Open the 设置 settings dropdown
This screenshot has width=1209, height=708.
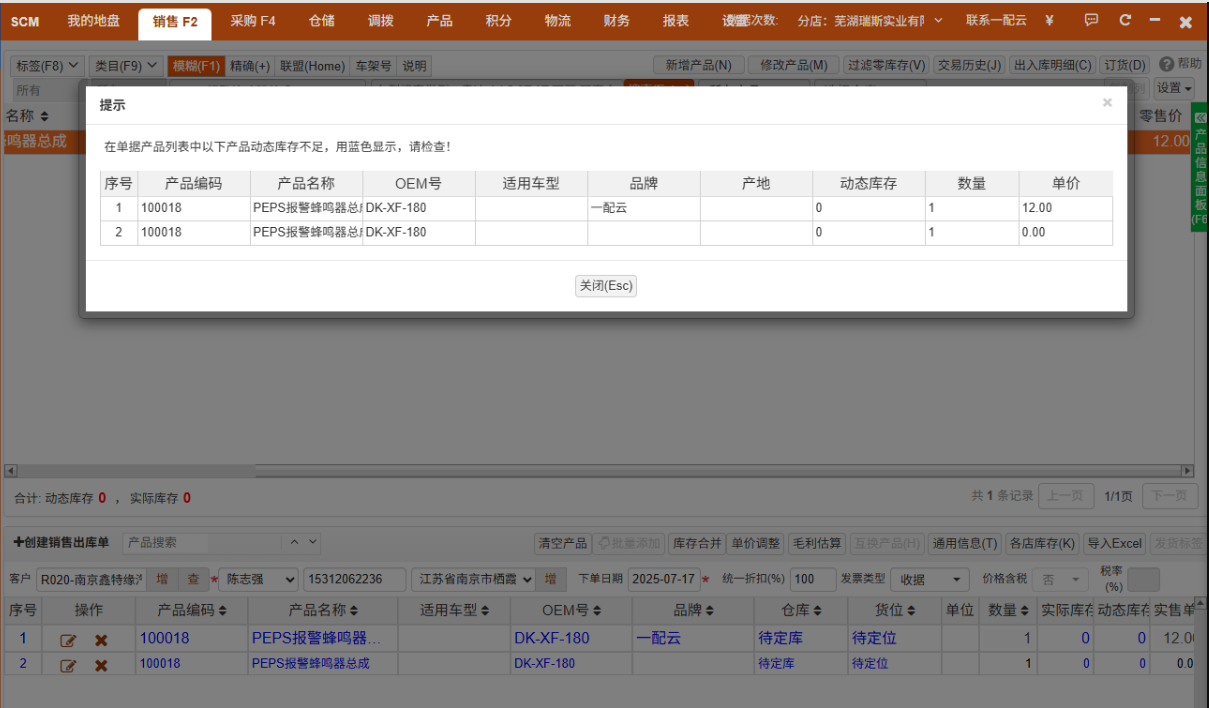coord(1175,88)
